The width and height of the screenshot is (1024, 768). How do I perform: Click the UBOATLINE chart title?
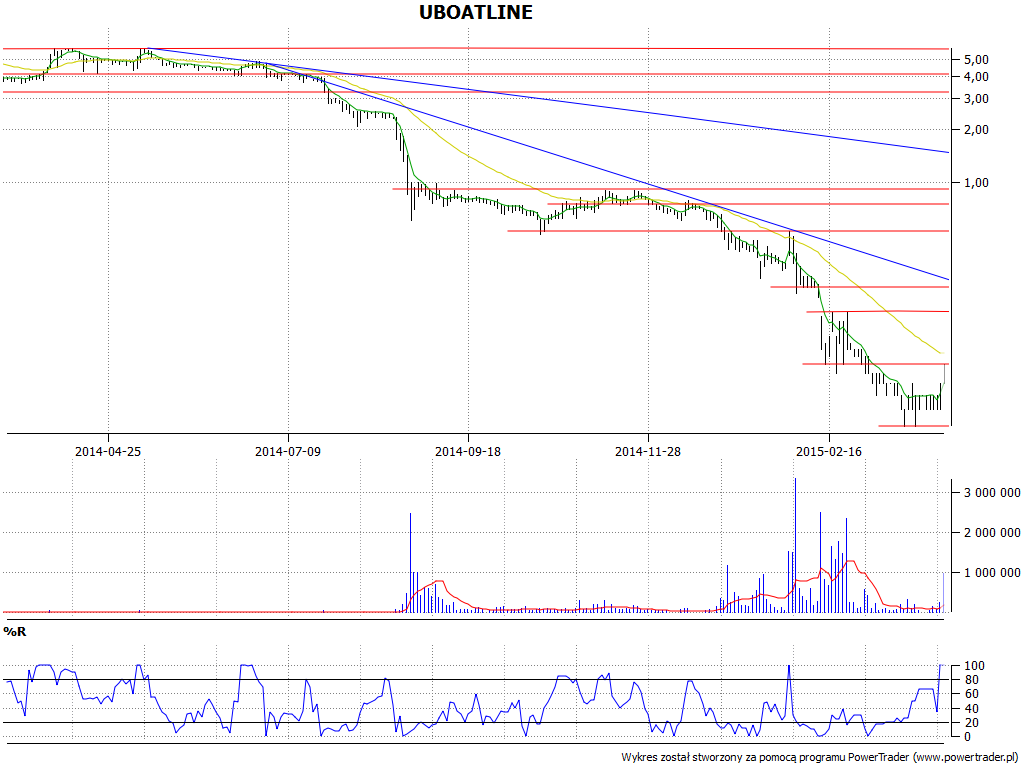coord(475,13)
